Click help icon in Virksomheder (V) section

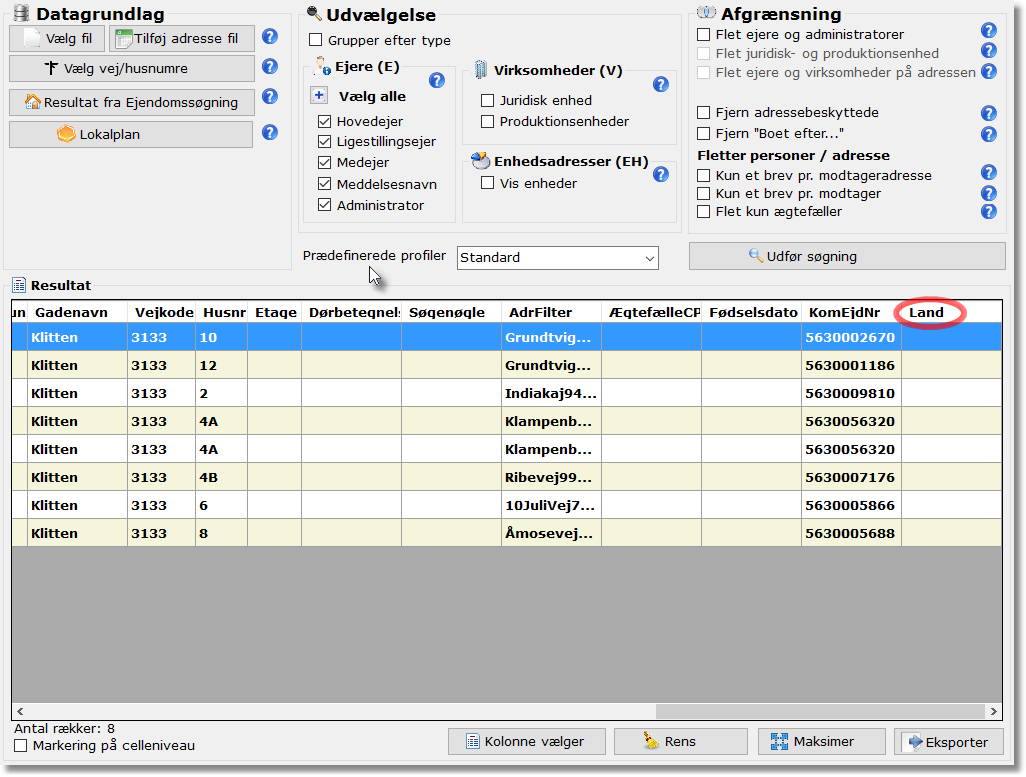pyautogui.click(x=661, y=85)
